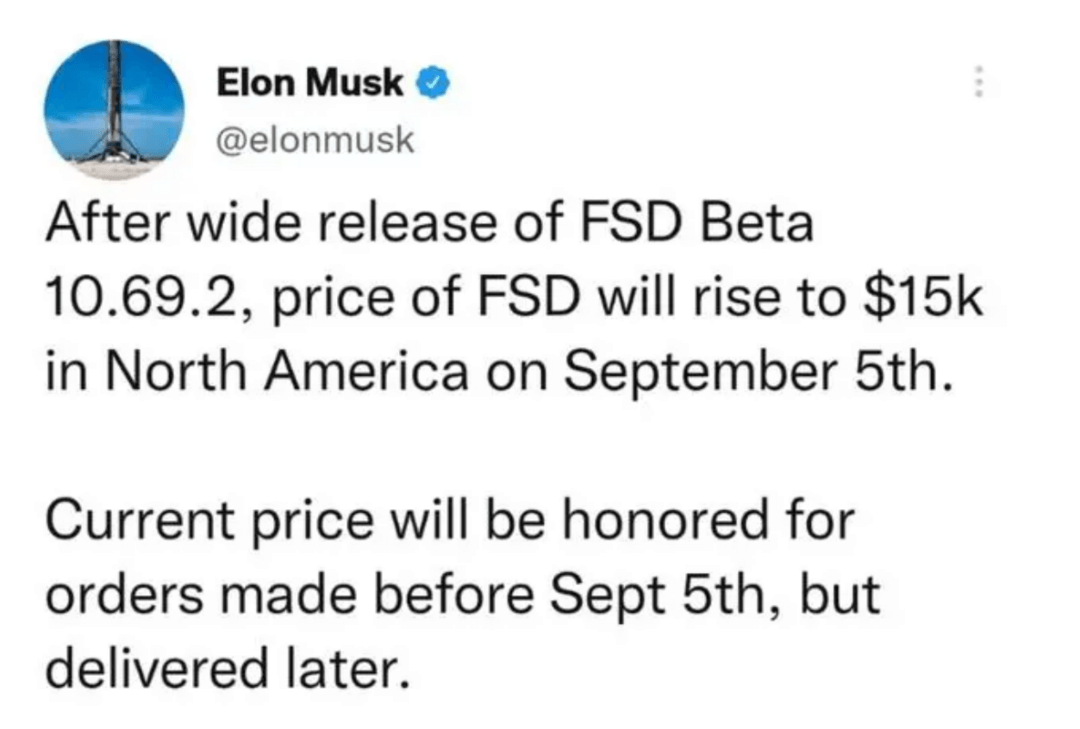Click the words "delivered later."

tap(228, 668)
